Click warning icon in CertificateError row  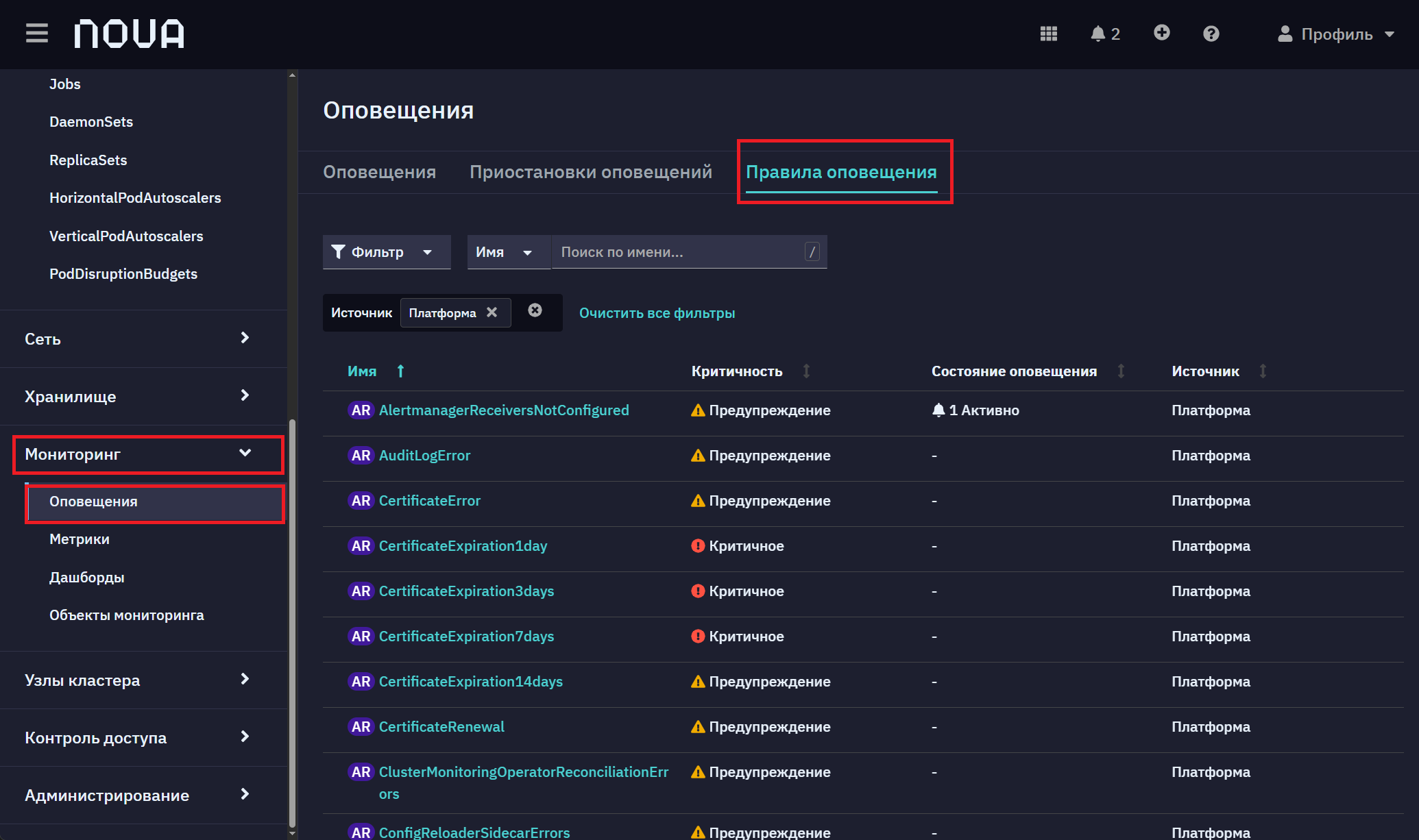698,501
